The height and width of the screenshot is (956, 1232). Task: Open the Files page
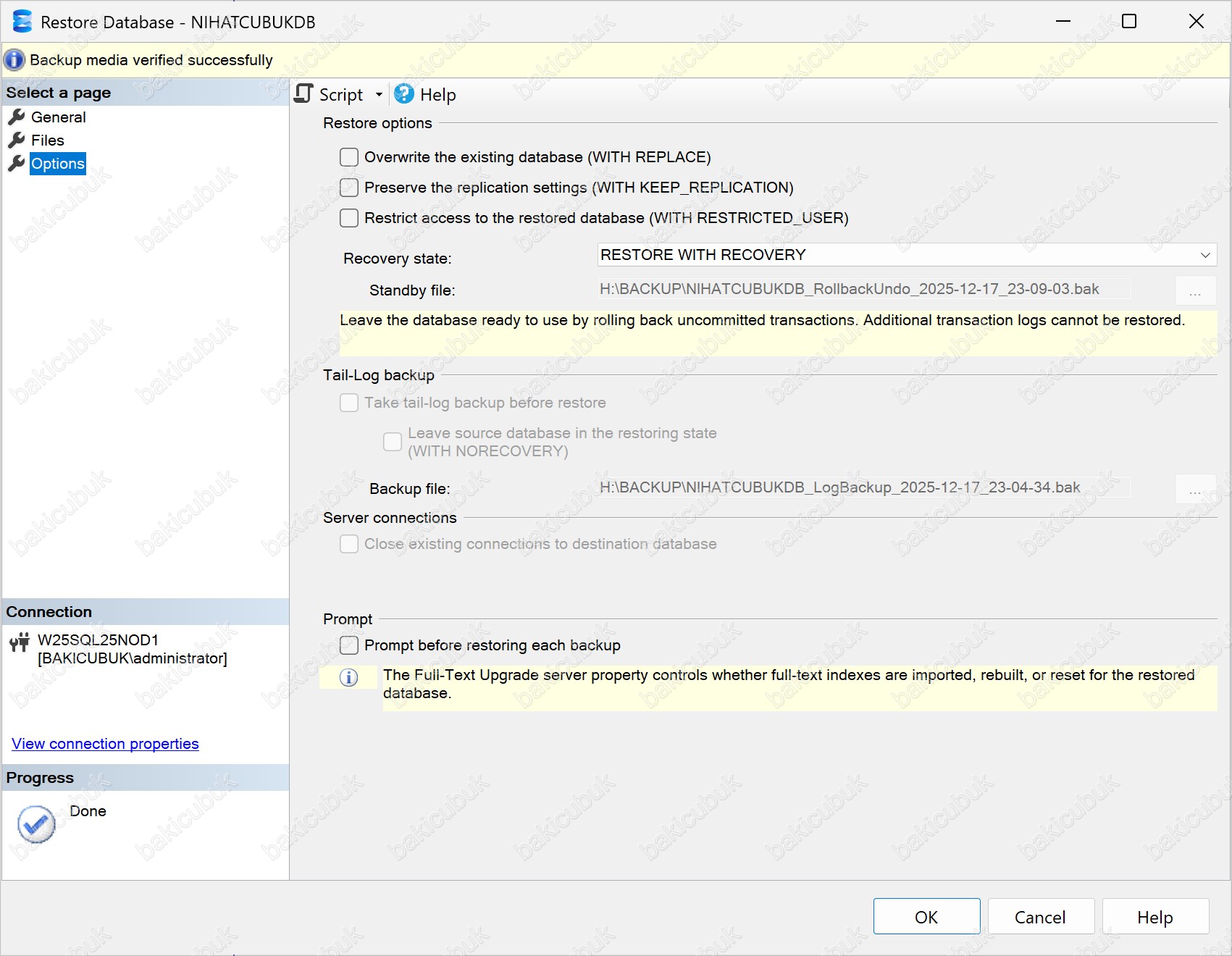[48, 141]
